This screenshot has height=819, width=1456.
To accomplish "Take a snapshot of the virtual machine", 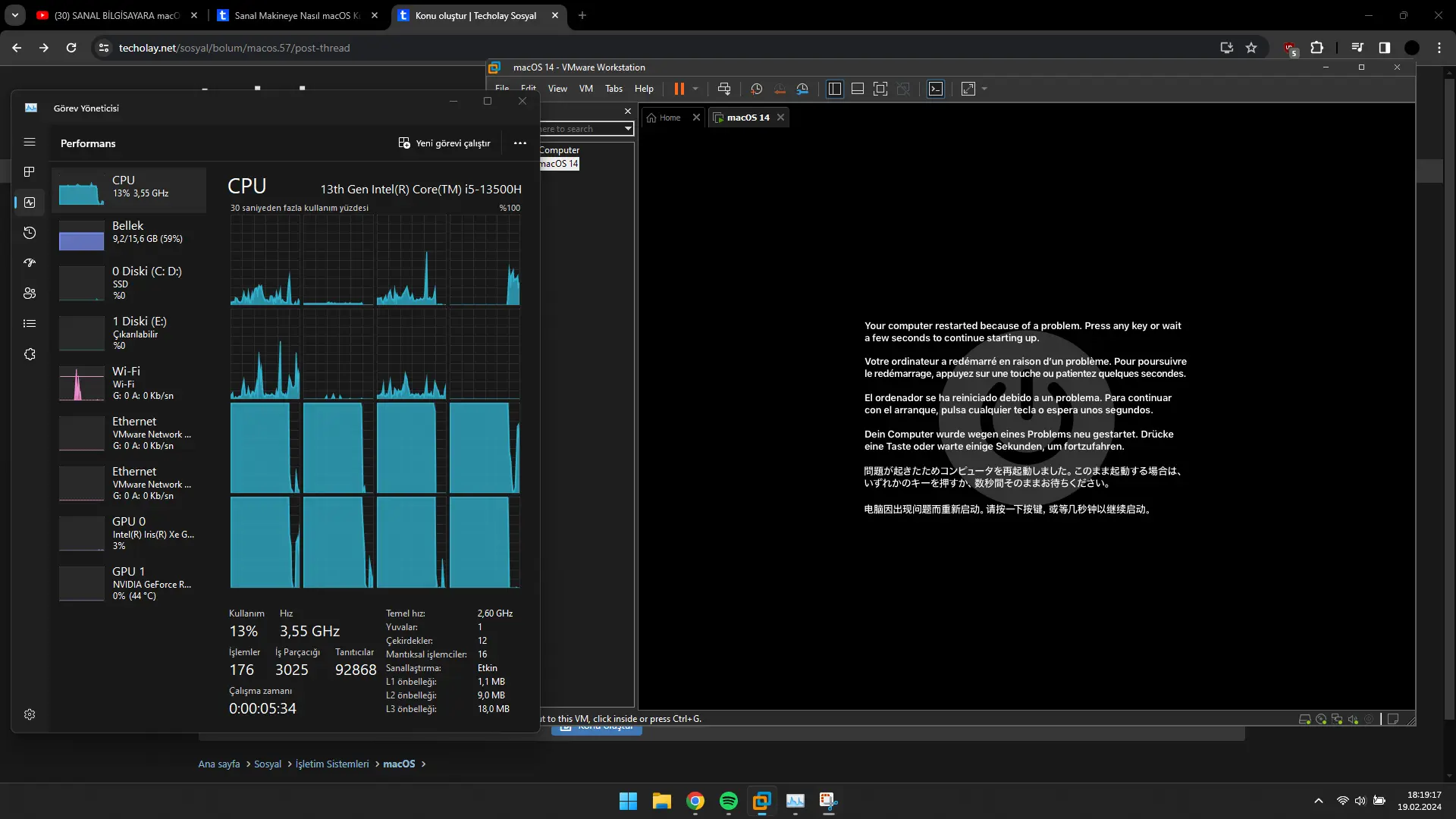I will (756, 89).
